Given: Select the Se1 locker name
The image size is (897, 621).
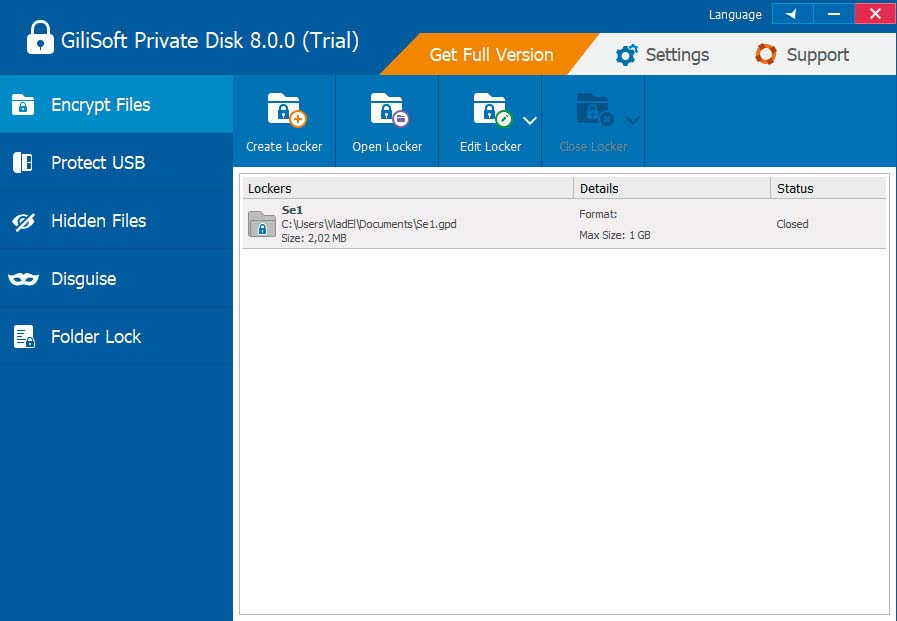Looking at the screenshot, I should [292, 210].
